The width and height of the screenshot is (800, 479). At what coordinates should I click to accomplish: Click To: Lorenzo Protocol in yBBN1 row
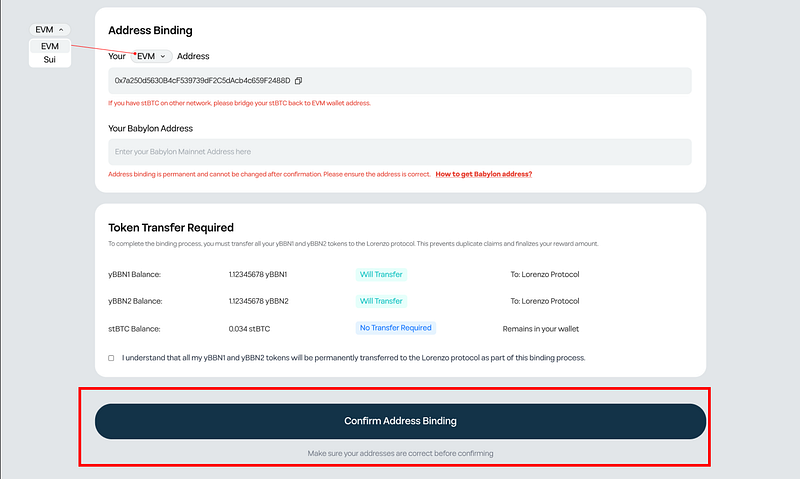point(544,274)
